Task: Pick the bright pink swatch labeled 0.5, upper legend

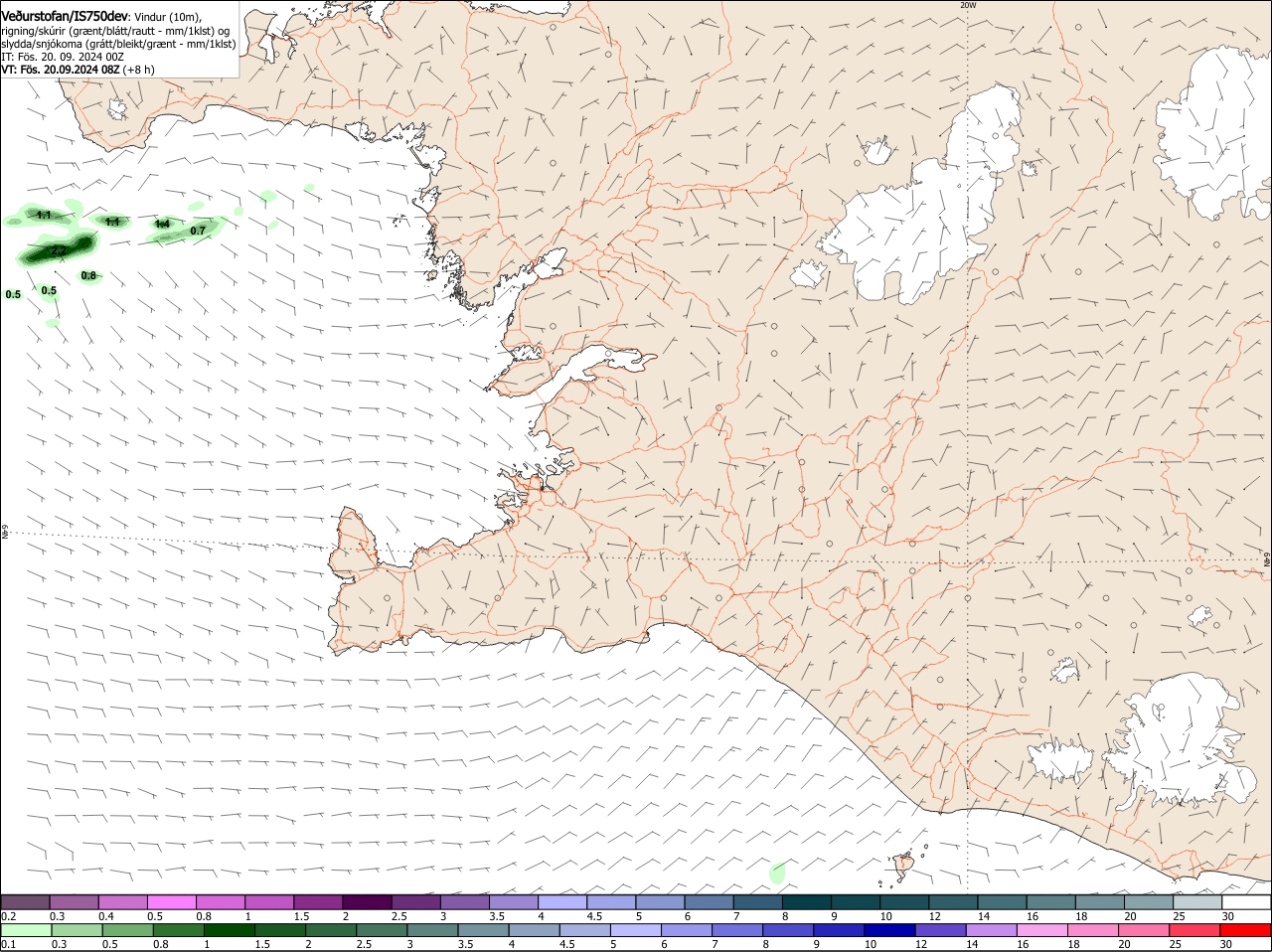Action: [172, 901]
